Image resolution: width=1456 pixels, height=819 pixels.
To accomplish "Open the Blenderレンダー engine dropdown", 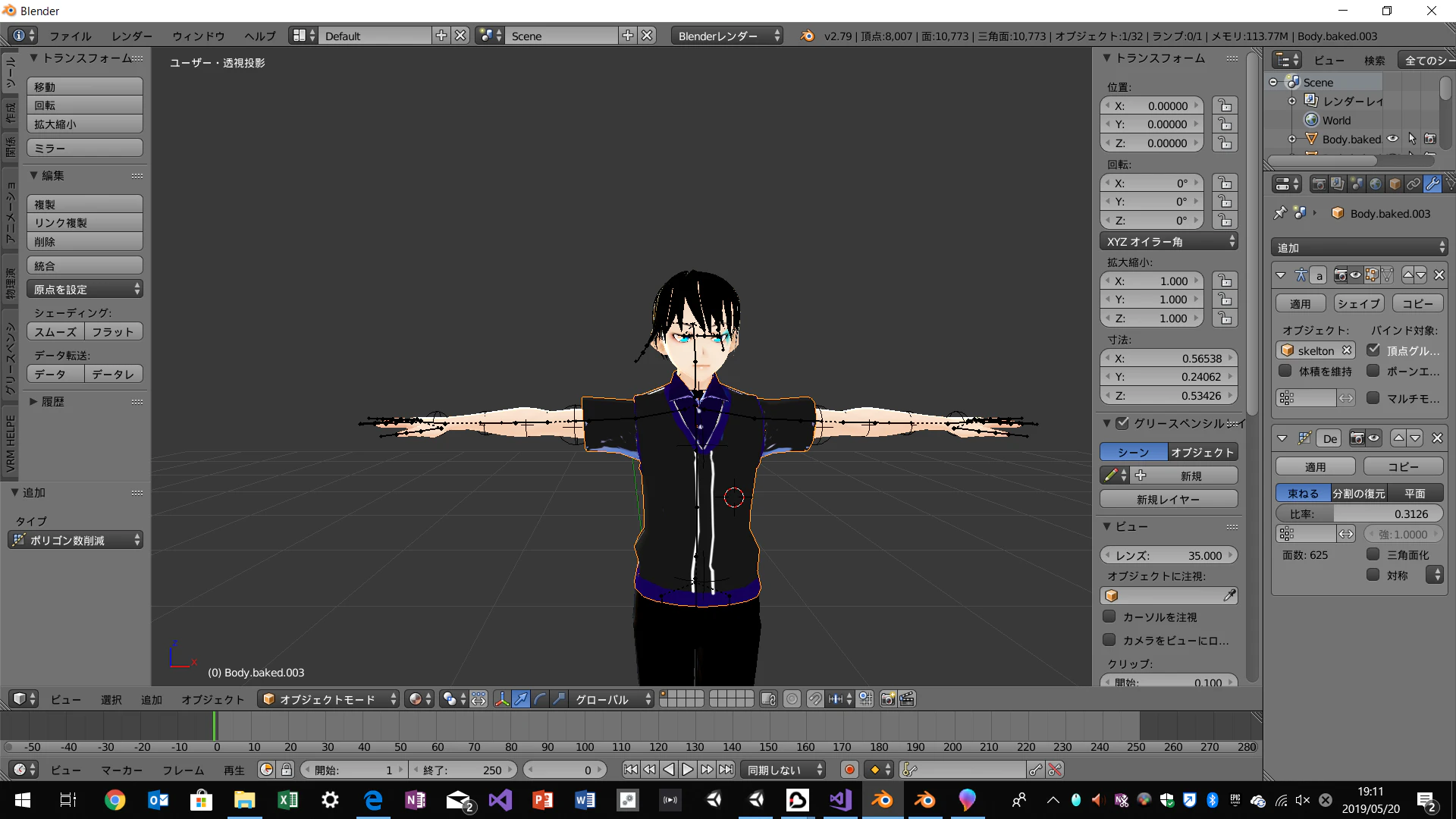I will (726, 36).
